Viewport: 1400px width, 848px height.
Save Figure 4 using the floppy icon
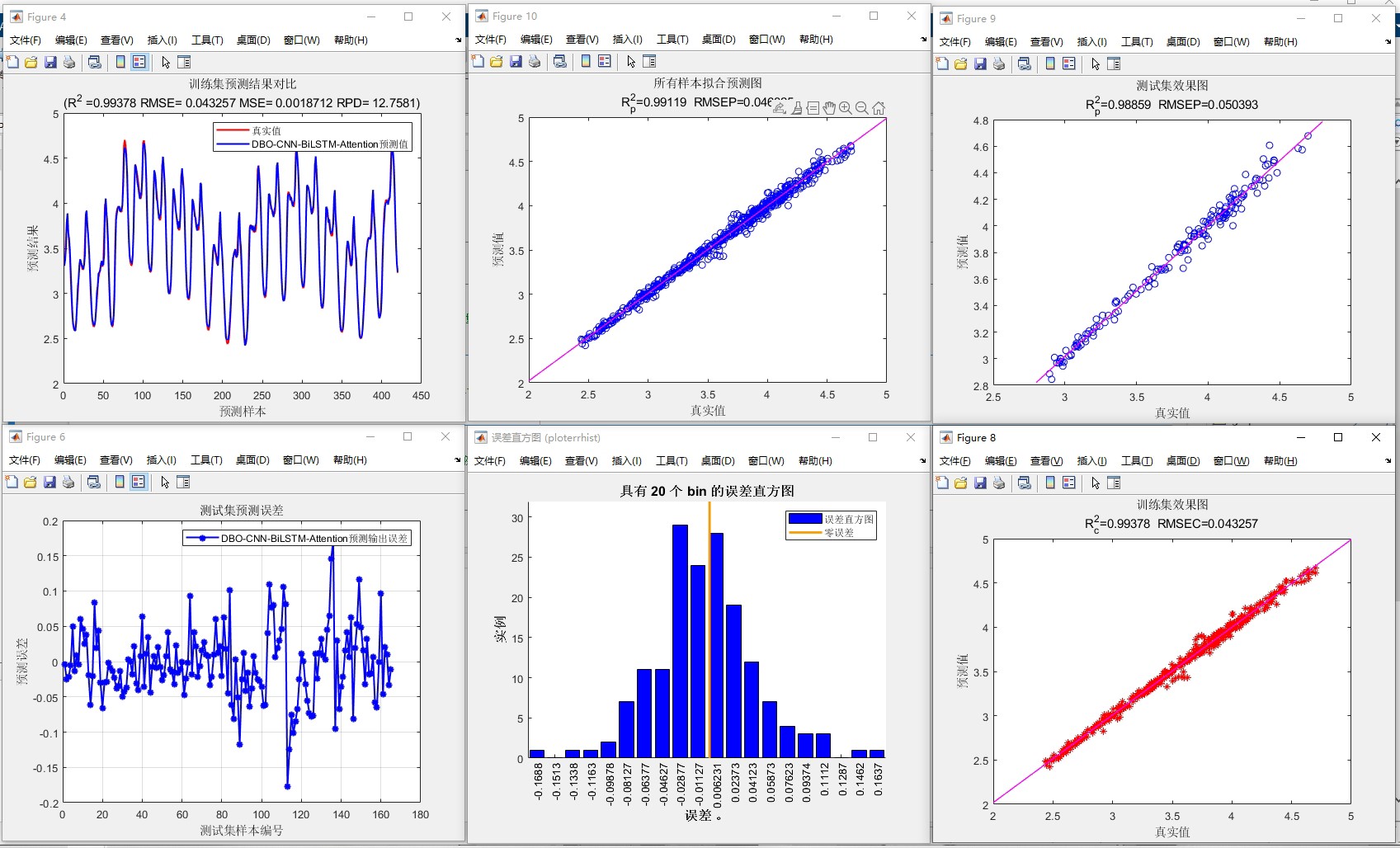tap(50, 62)
